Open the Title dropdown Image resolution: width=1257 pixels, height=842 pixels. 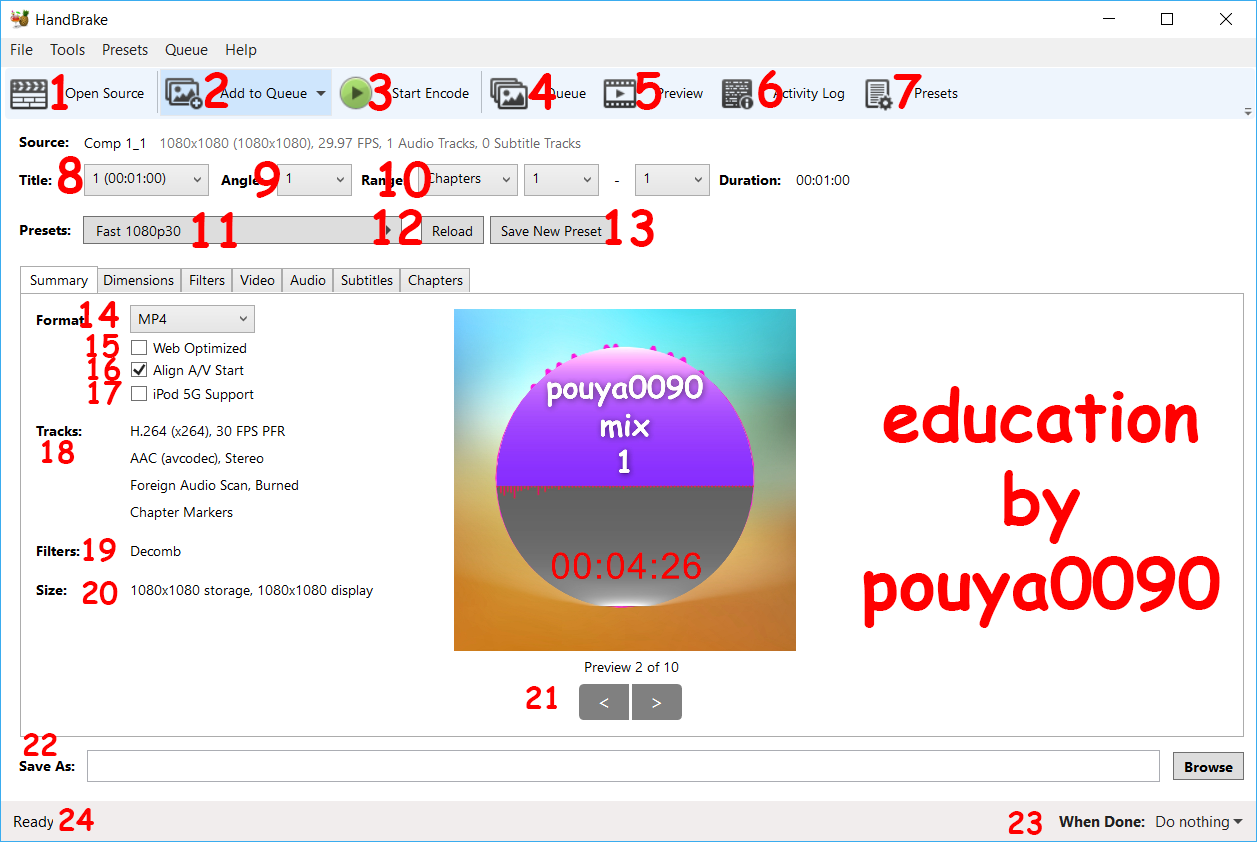click(146, 180)
